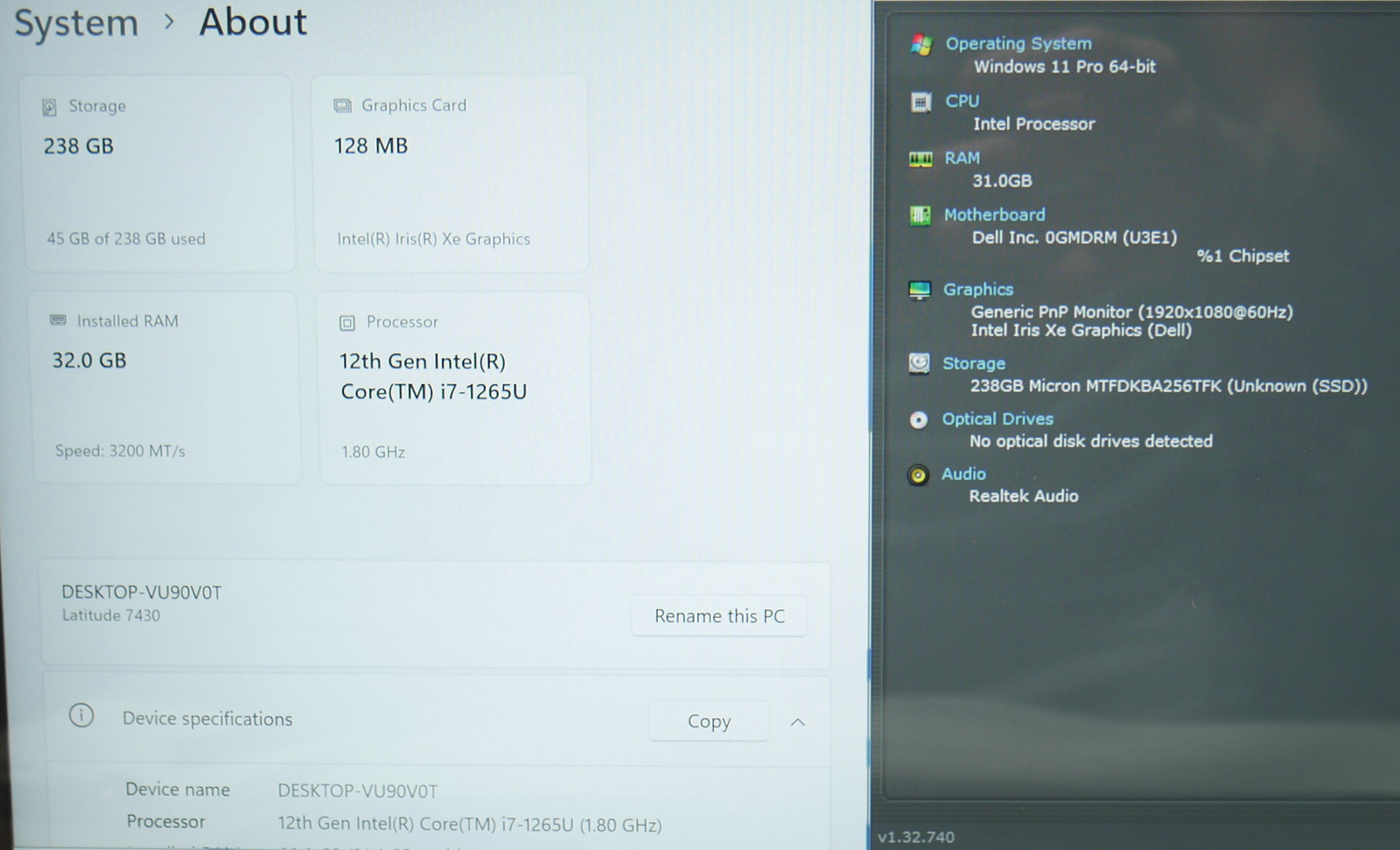Viewport: 1400px width, 850px height.
Task: Click the Latitude 7430 model text
Action: pyautogui.click(x=111, y=615)
